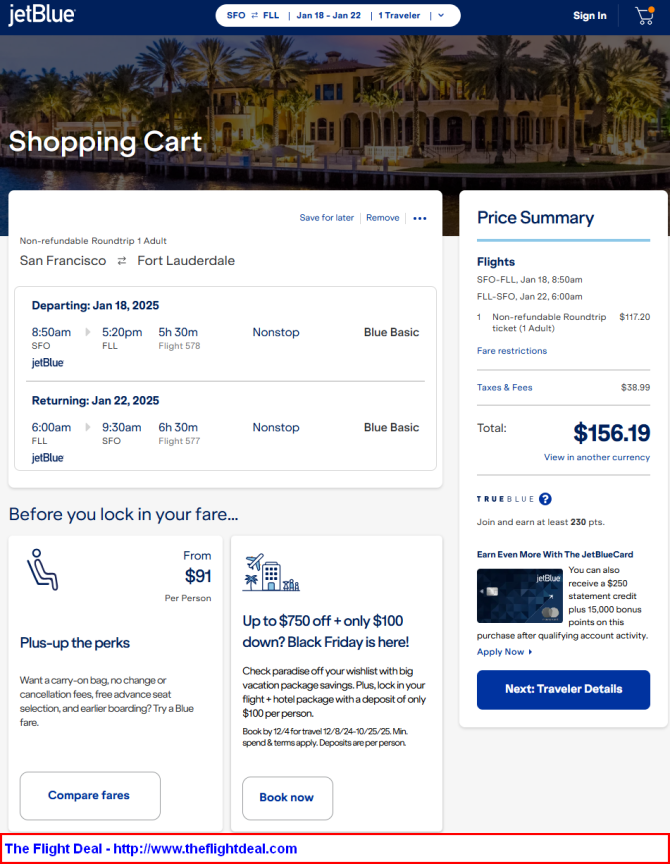670x864 pixels.
Task: Click the round-trip arrows between city names
Action: click(x=122, y=261)
